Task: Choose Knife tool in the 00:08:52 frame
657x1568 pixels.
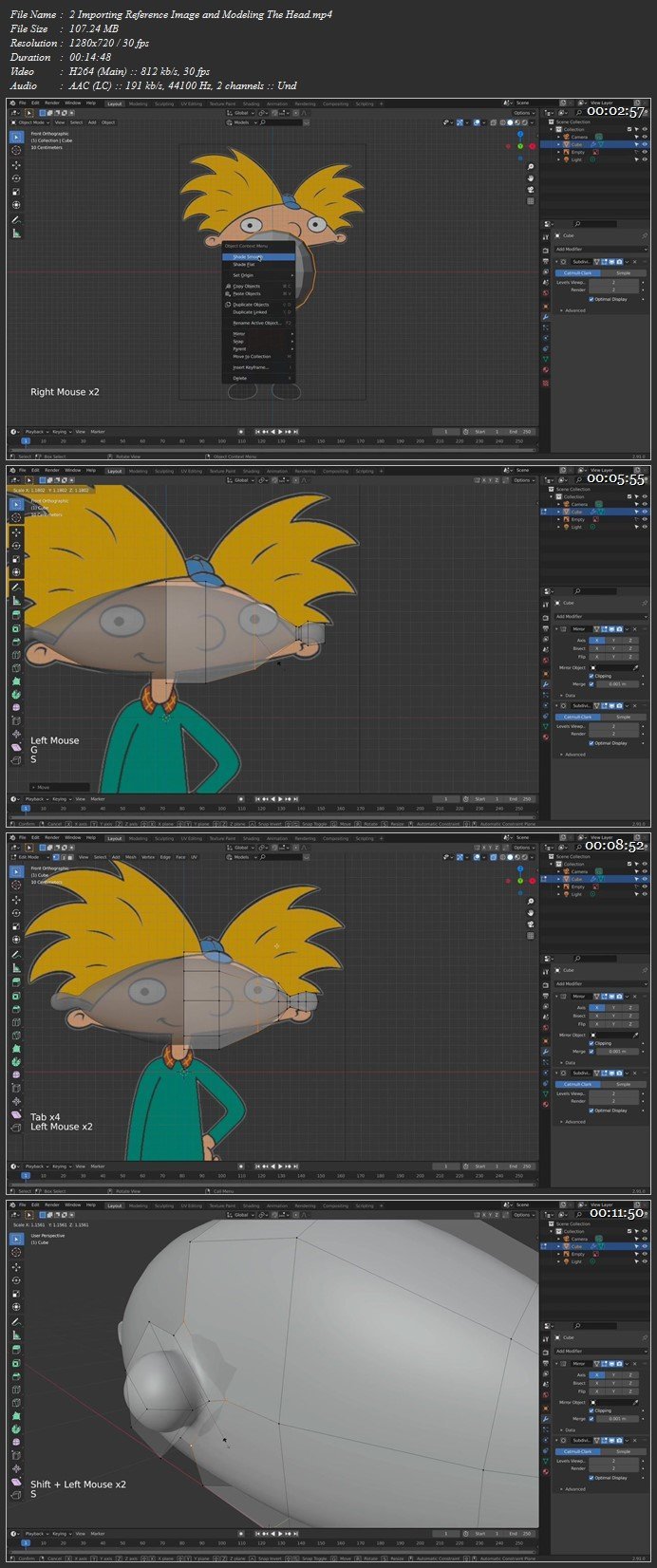Action: [x=16, y=1037]
